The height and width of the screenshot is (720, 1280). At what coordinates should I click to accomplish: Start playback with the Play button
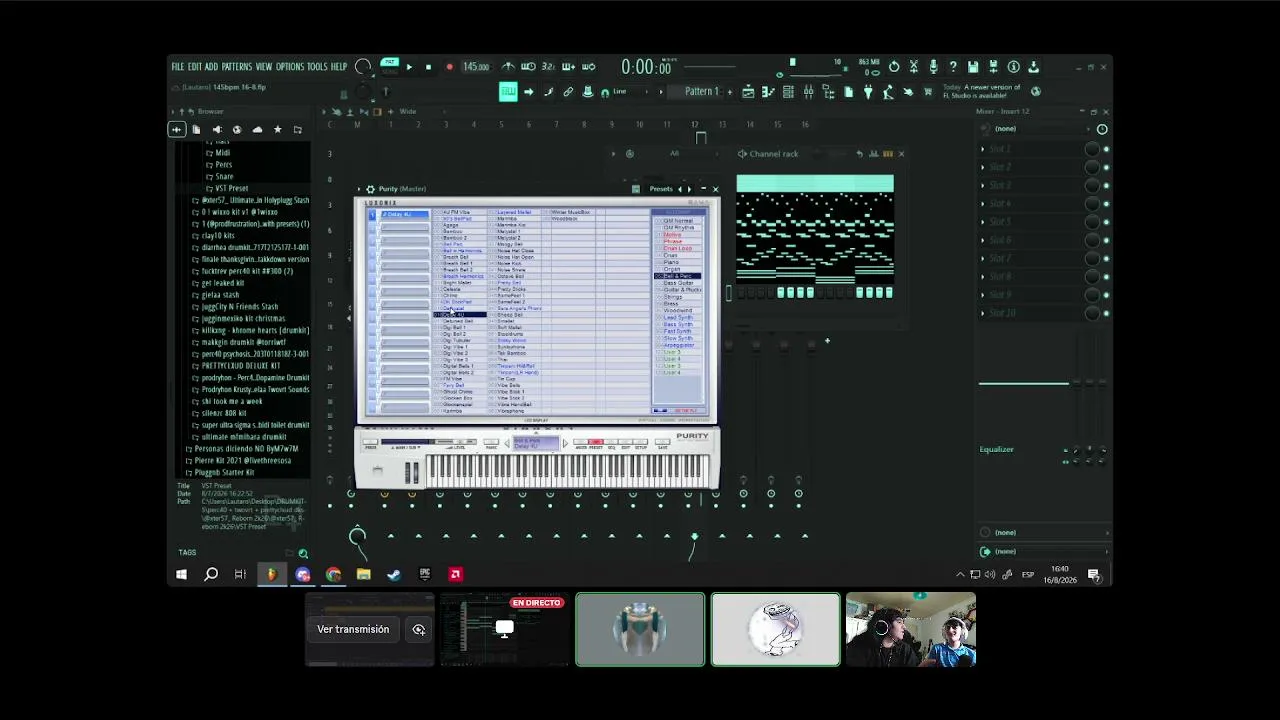409,68
